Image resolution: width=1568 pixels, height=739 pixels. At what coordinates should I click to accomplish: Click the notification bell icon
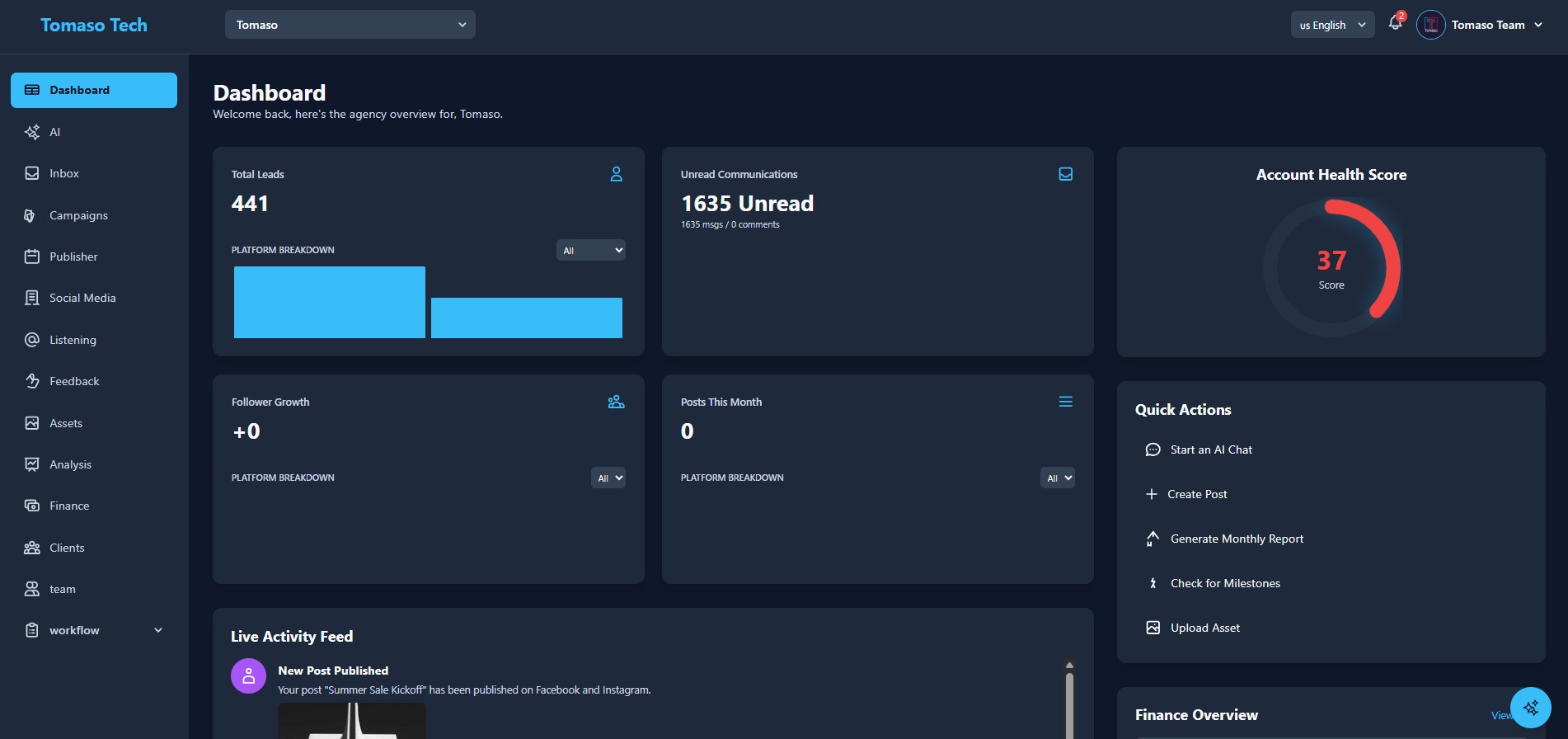coord(1395,24)
